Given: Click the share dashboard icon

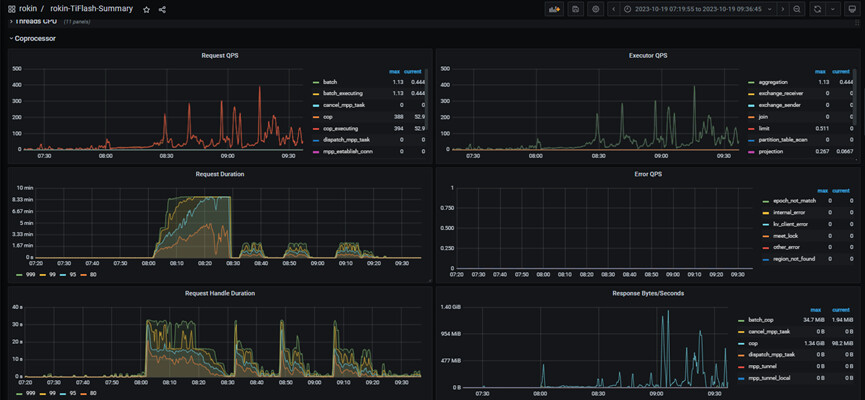Looking at the screenshot, I should (x=163, y=9).
